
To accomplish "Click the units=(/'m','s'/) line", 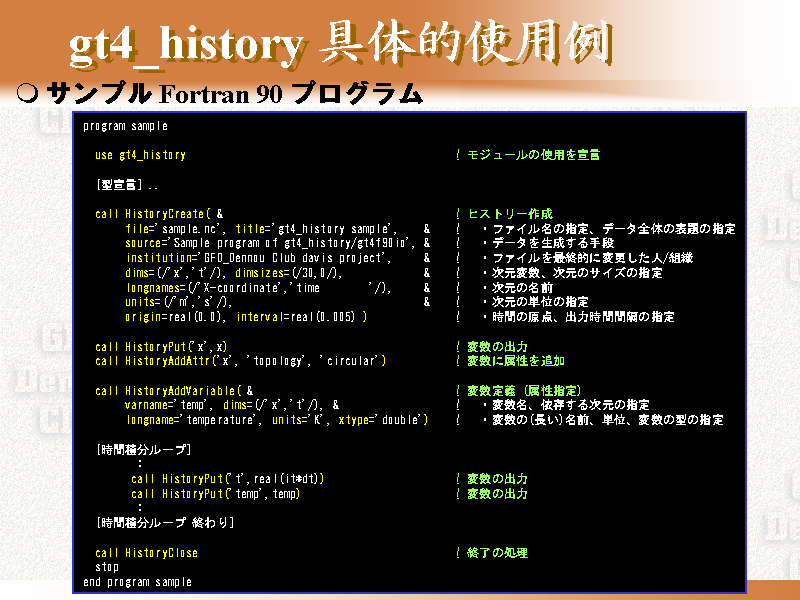I will 278,302.
